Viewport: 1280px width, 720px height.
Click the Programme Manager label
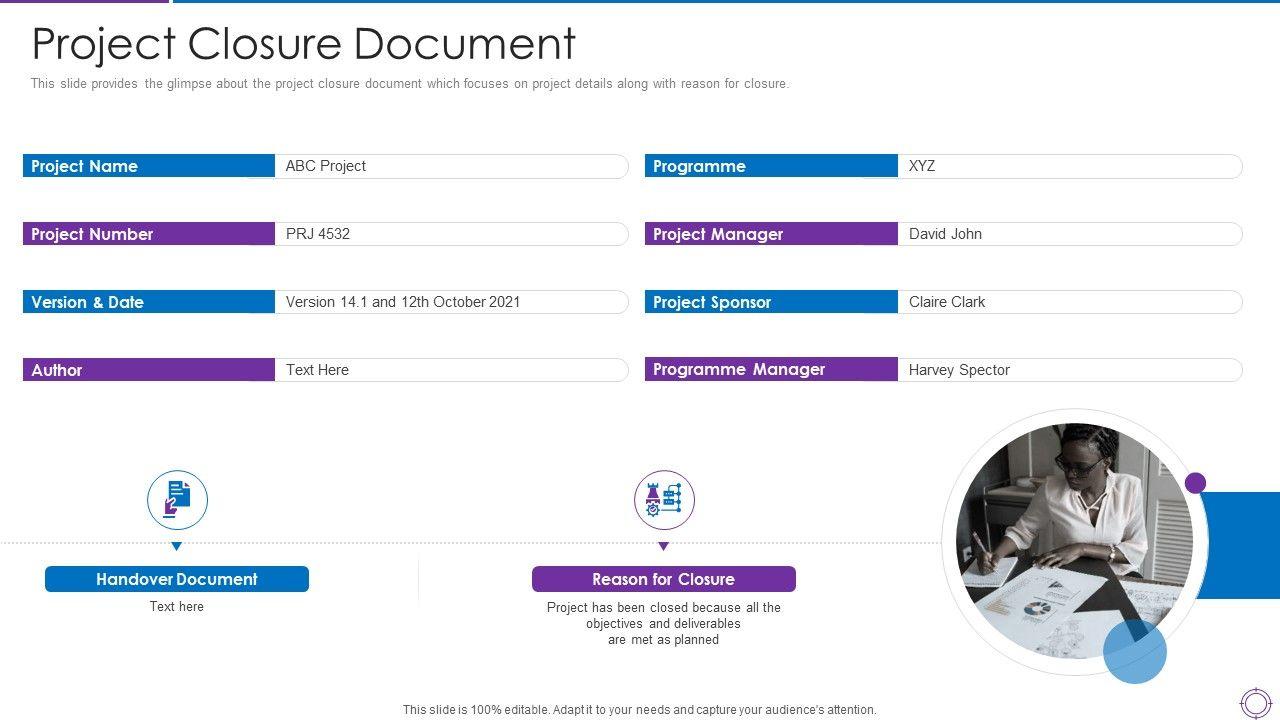(x=771, y=370)
